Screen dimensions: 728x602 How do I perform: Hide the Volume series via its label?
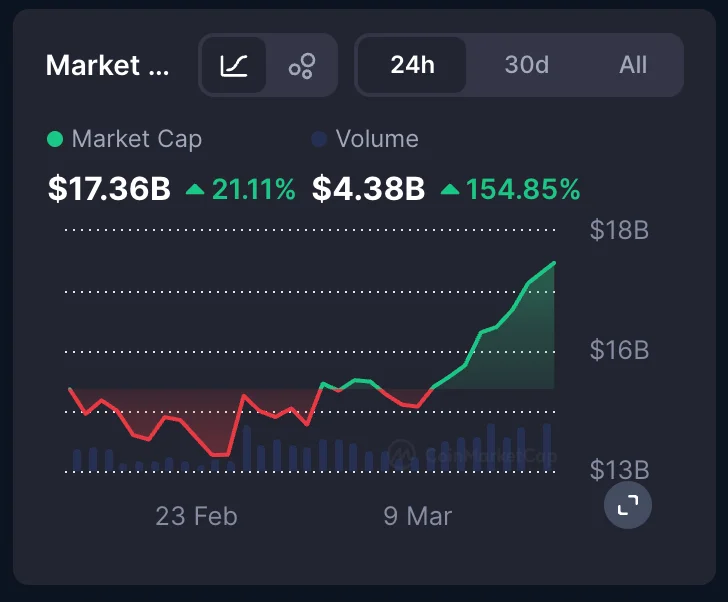(377, 140)
